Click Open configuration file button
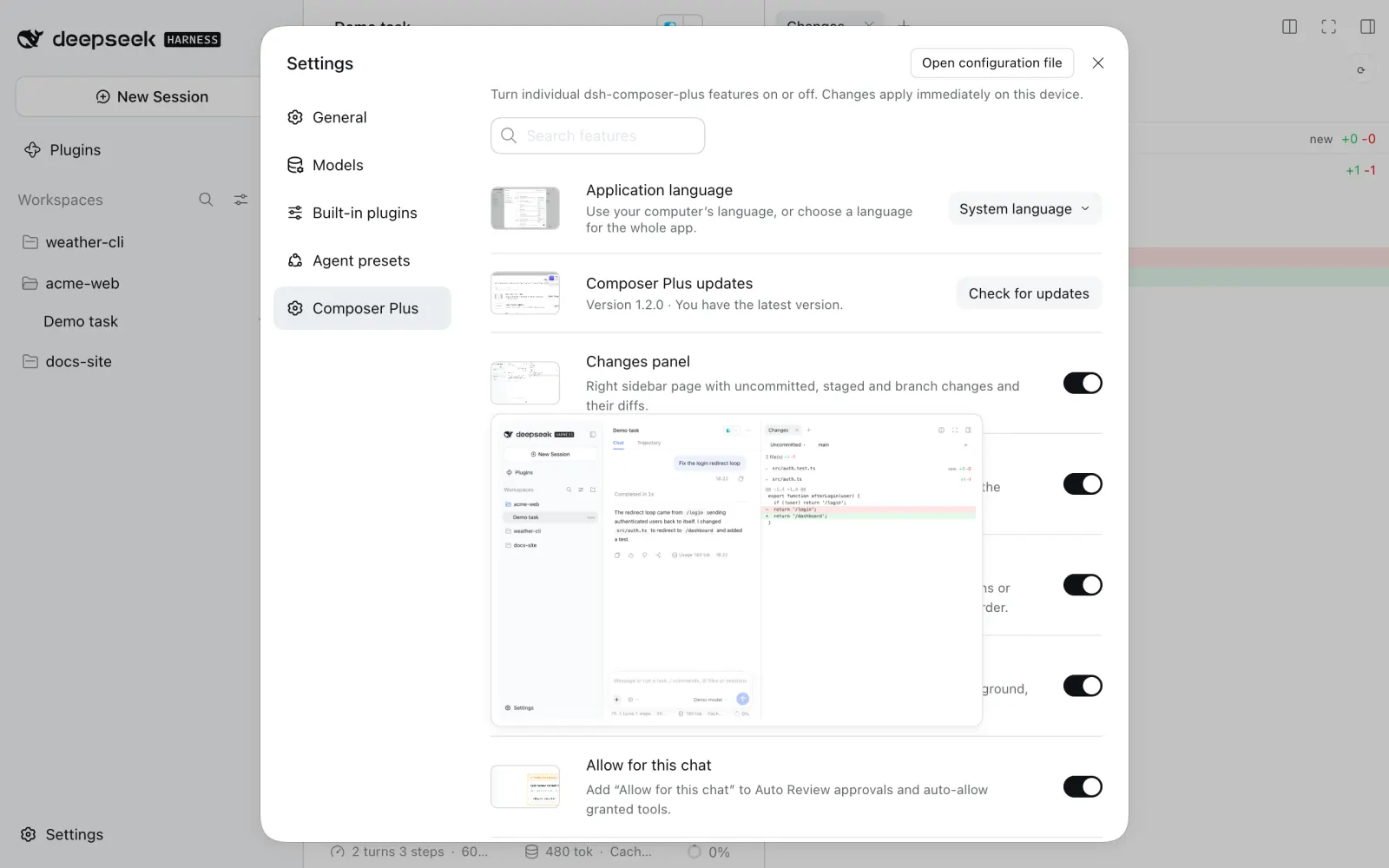 991,62
